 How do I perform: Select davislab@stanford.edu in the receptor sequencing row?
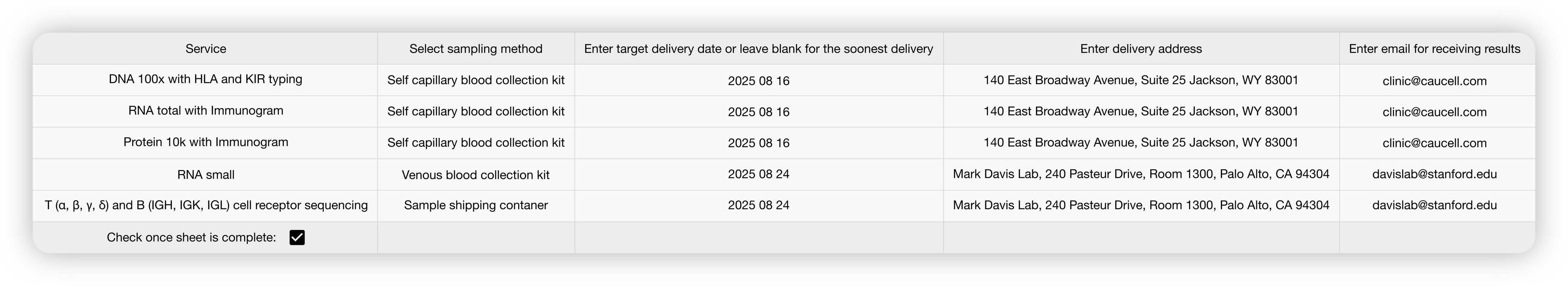[x=1434, y=205]
